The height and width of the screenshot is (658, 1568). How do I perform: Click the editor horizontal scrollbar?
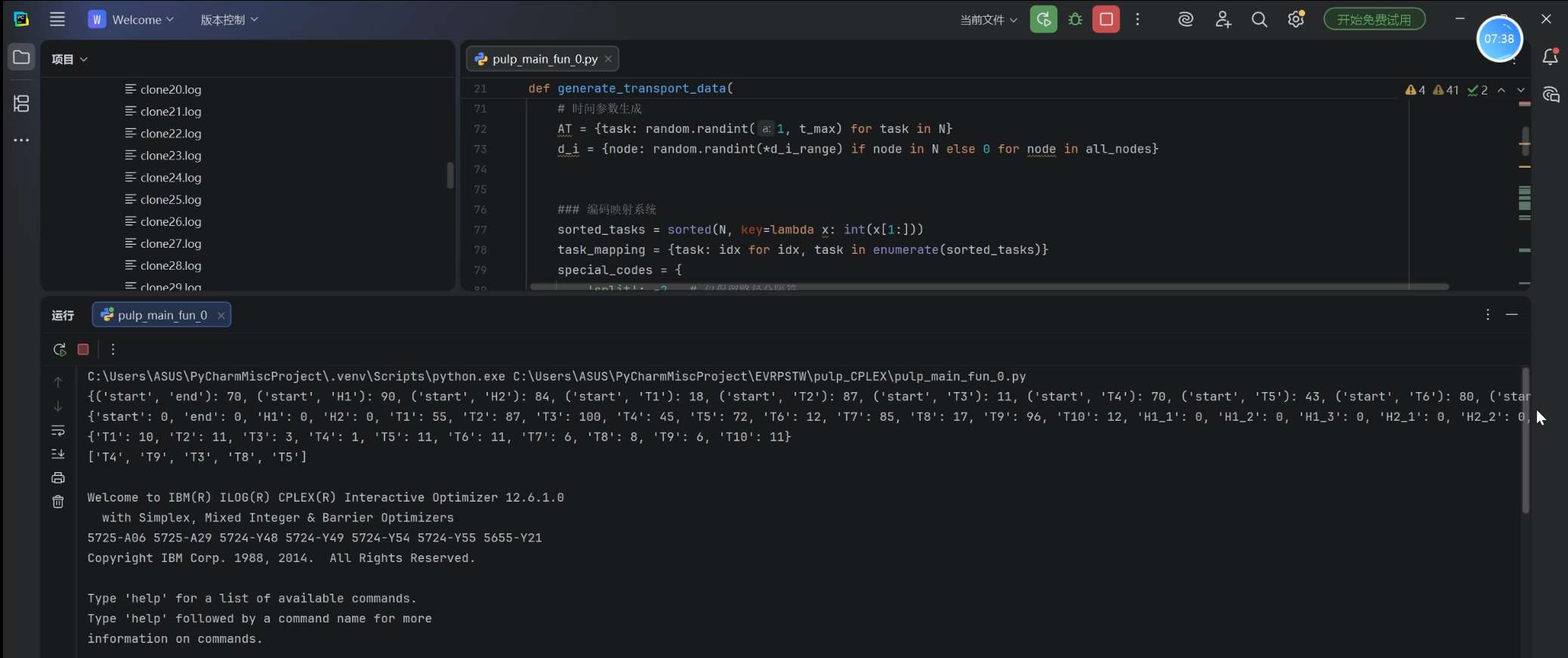[x=989, y=287]
